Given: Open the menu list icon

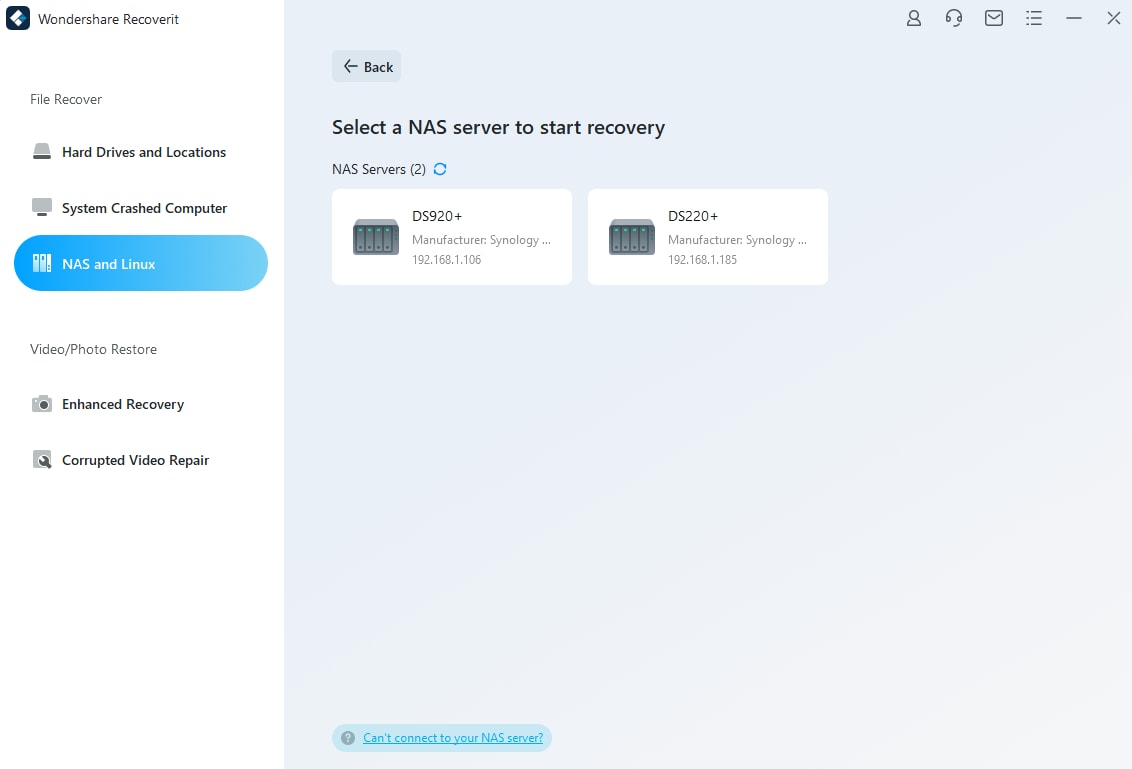Looking at the screenshot, I should (1034, 18).
